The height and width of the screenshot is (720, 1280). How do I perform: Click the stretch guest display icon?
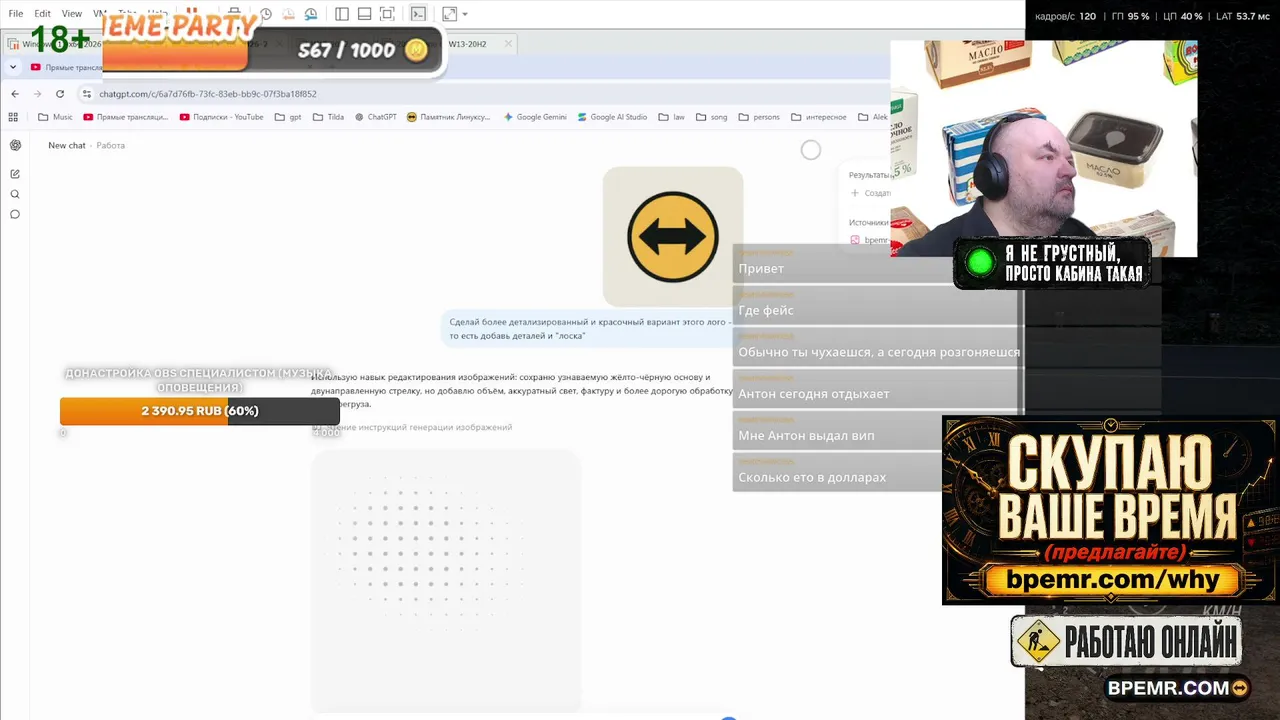click(449, 14)
